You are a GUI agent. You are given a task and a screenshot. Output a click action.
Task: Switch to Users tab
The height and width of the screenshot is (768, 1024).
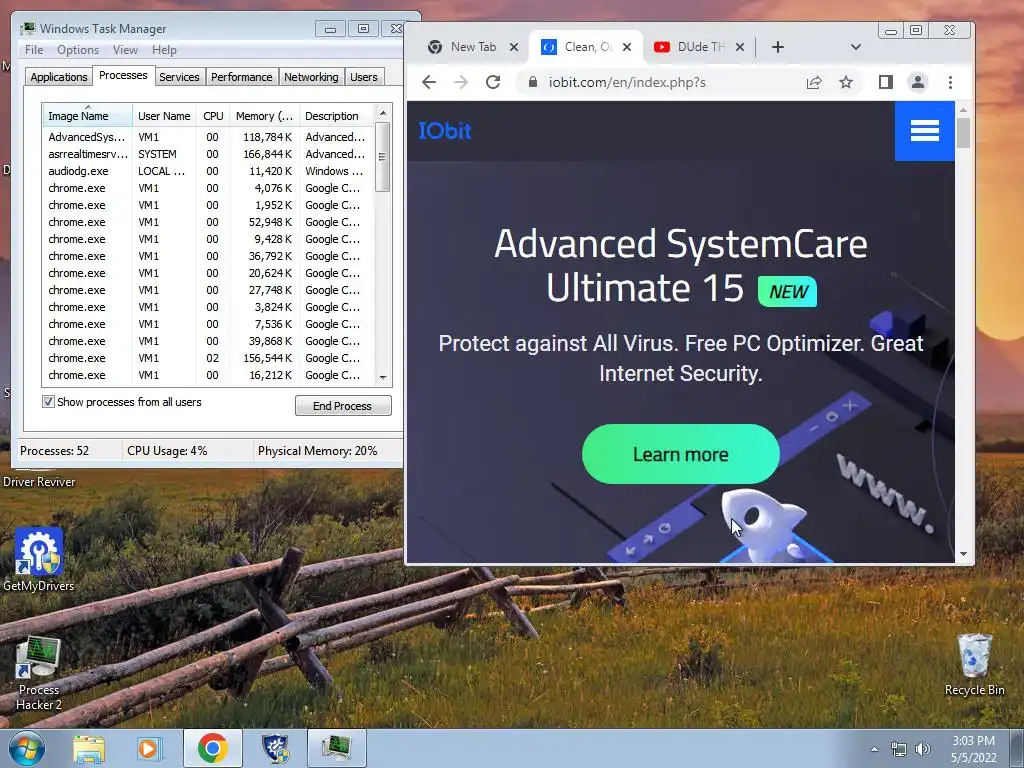coord(364,77)
